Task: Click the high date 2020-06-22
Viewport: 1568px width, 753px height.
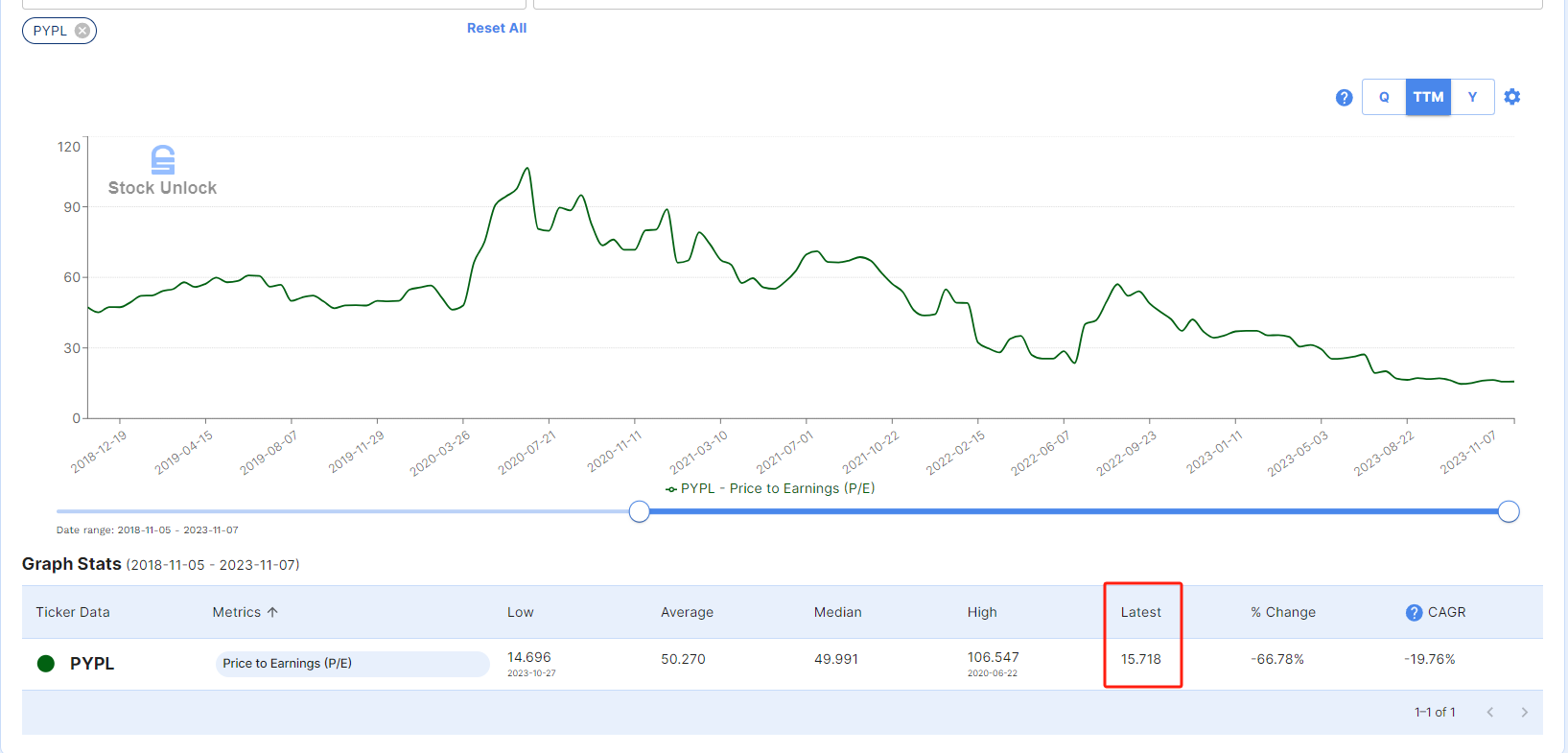Action: [x=993, y=673]
